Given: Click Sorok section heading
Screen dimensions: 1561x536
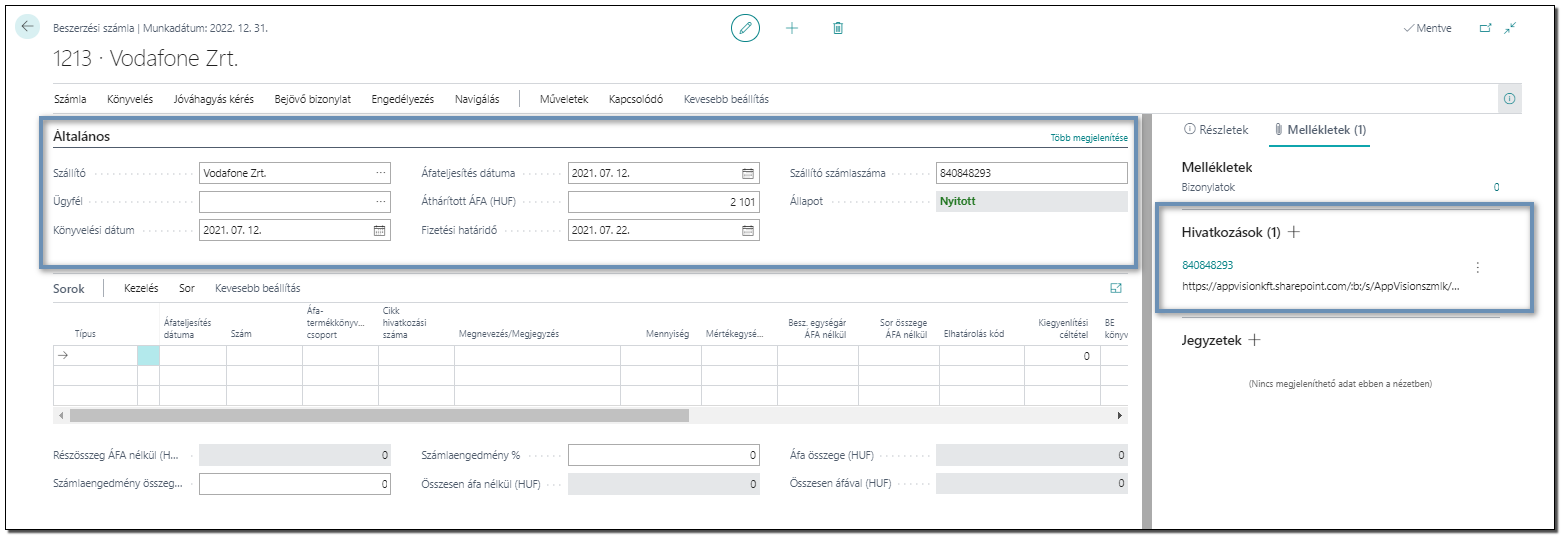Looking at the screenshot, I should [68, 288].
